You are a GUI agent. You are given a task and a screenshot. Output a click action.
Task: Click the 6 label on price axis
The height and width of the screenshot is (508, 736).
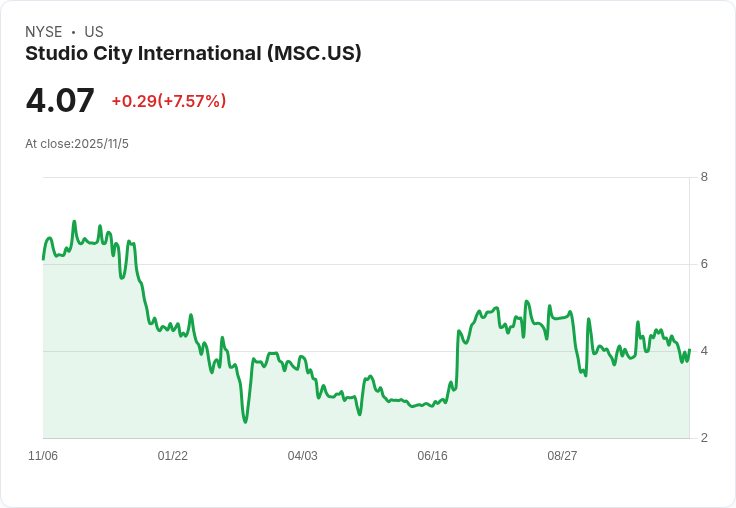tap(704, 264)
